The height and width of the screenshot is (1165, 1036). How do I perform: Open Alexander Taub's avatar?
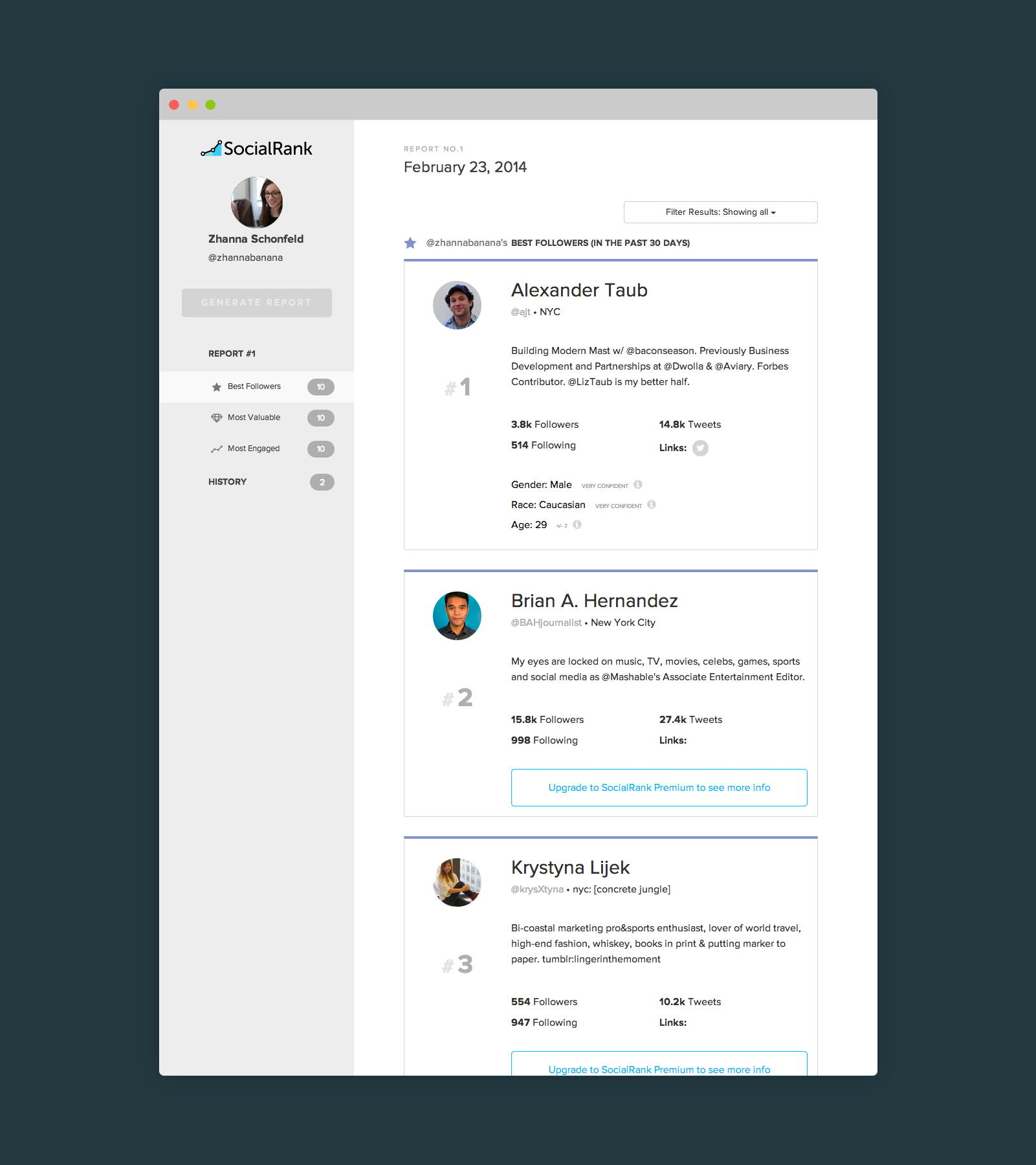[x=457, y=305]
